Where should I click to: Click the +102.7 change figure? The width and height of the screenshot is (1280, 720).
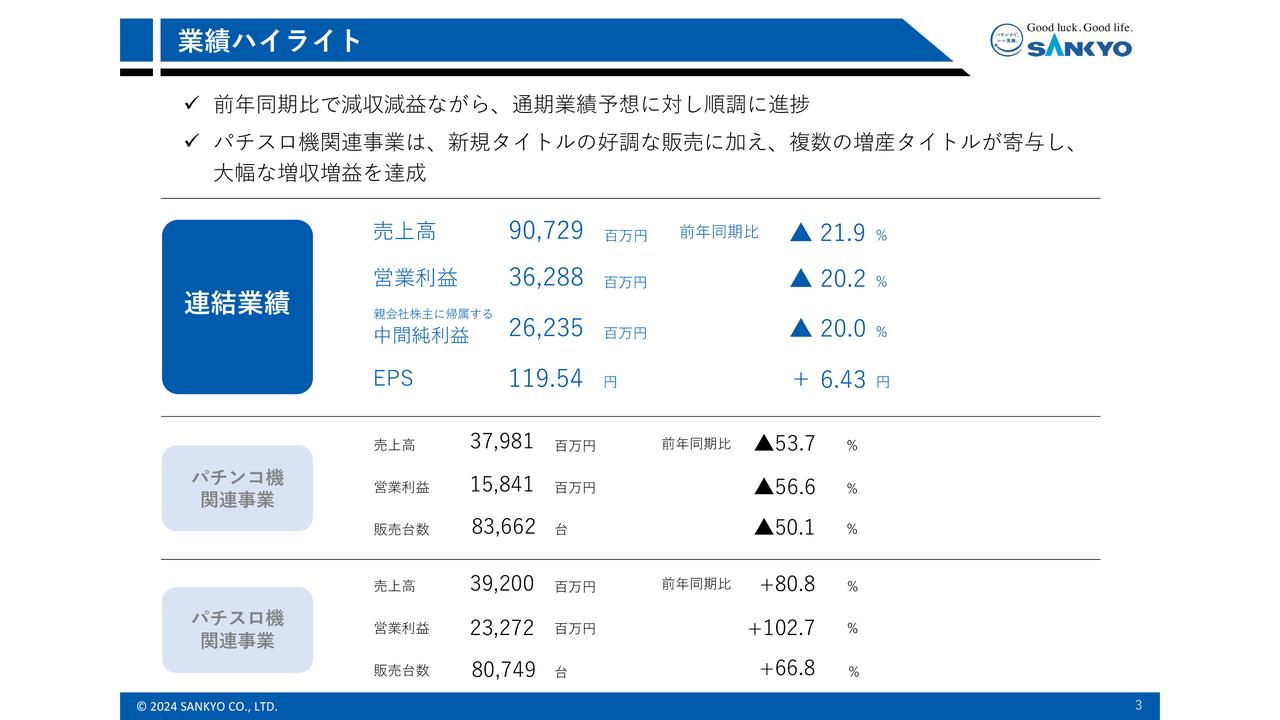click(781, 628)
